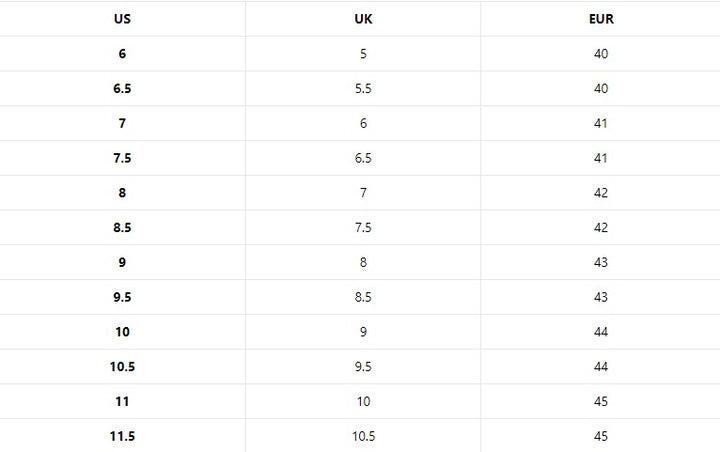Select UK size 5.5 cell
Viewport: 720px width, 452px height.
(x=363, y=89)
